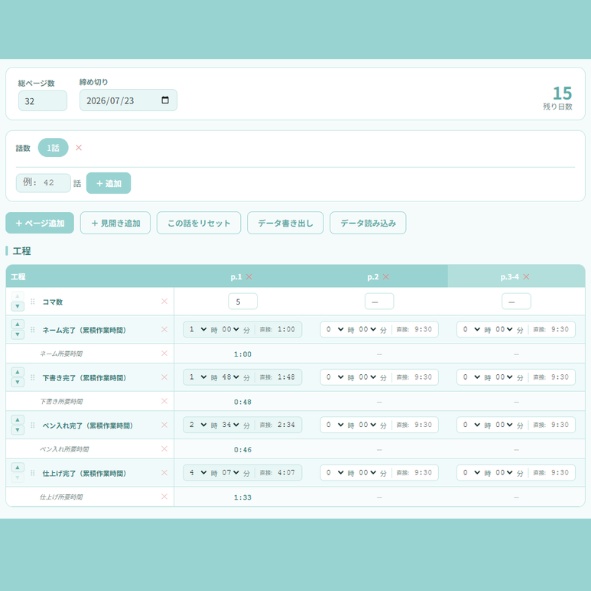This screenshot has height=591, width=591.
Task: Click the この話をリセット button
Action: [x=199, y=223]
